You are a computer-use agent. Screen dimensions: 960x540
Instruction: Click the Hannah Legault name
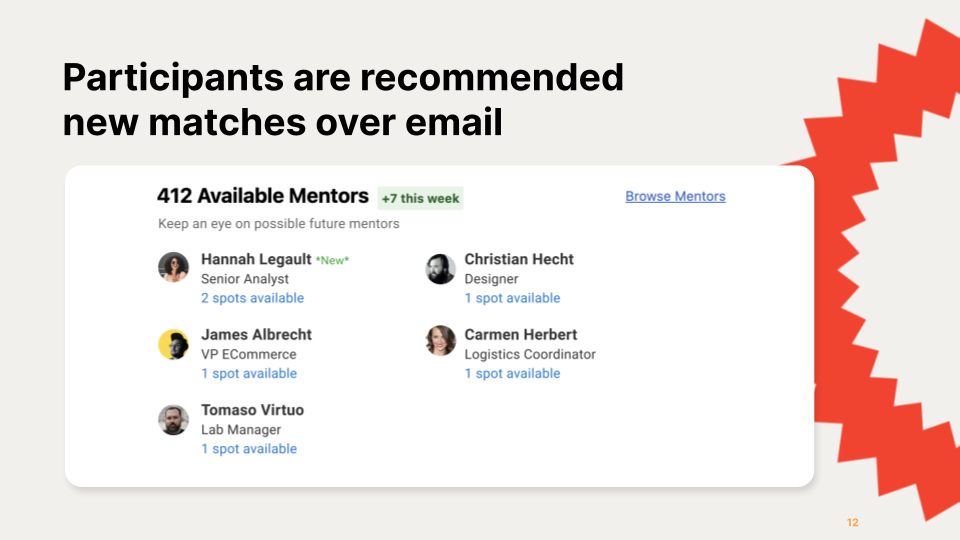pyautogui.click(x=256, y=259)
